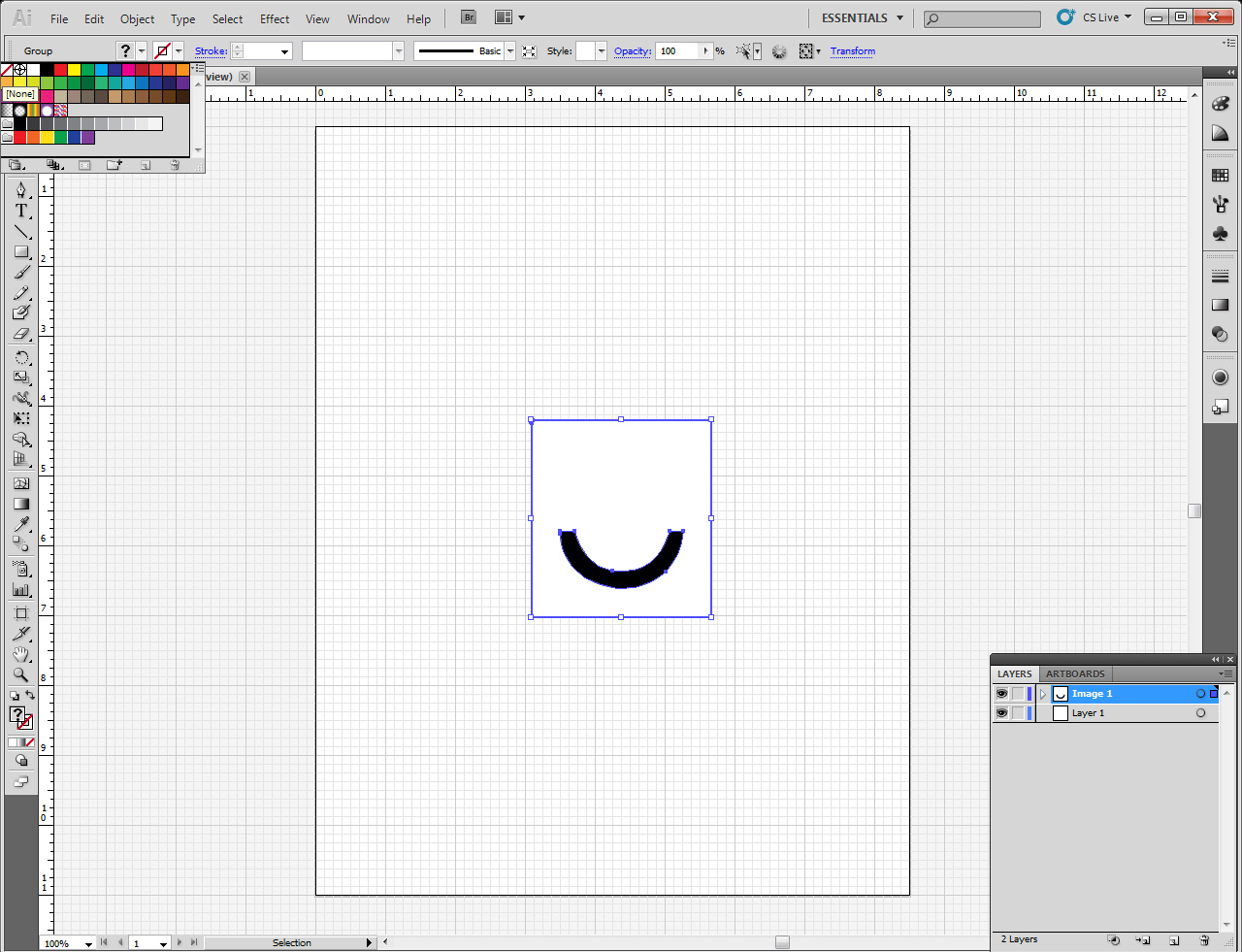Open the Object menu
This screenshot has width=1242, height=952.
137,18
